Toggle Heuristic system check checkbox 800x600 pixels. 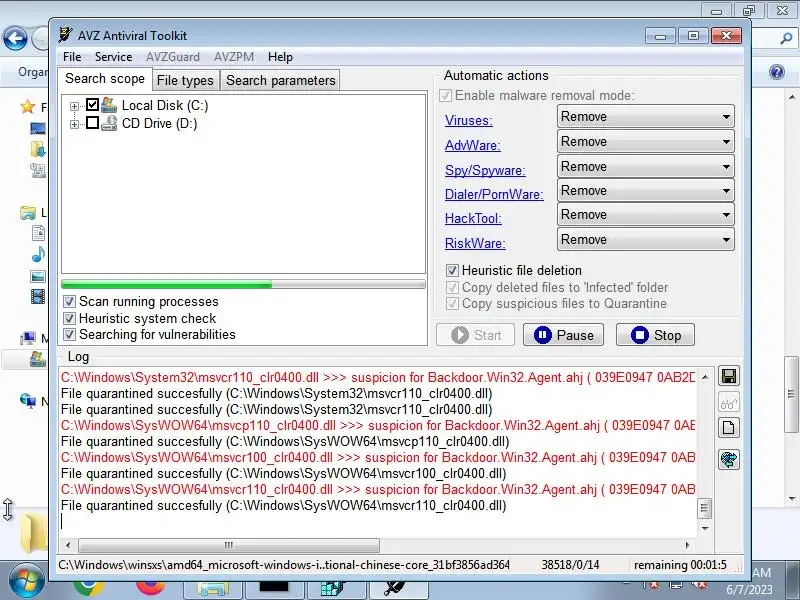(x=69, y=318)
